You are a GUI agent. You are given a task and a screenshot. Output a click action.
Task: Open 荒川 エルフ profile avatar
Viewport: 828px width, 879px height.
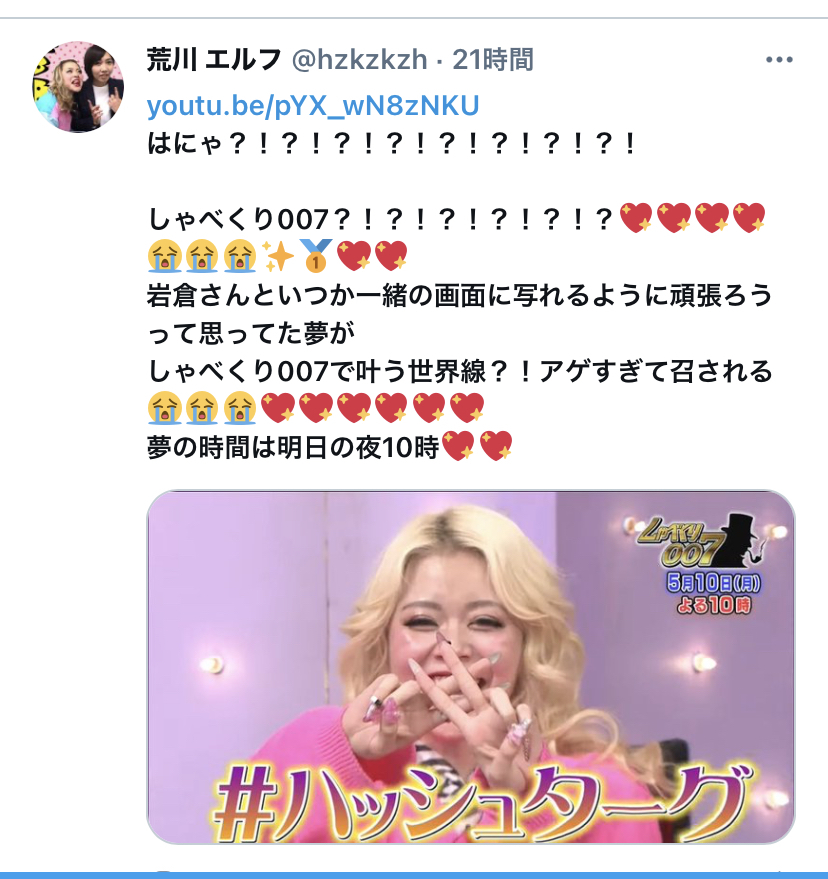[78, 87]
